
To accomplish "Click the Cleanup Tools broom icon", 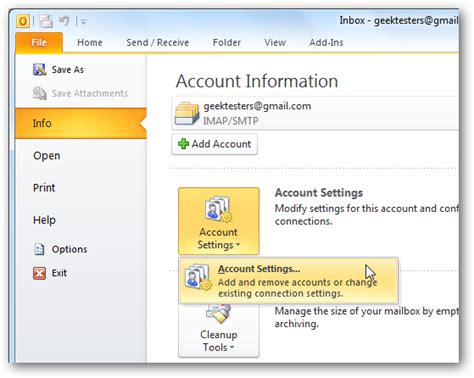I will [219, 314].
